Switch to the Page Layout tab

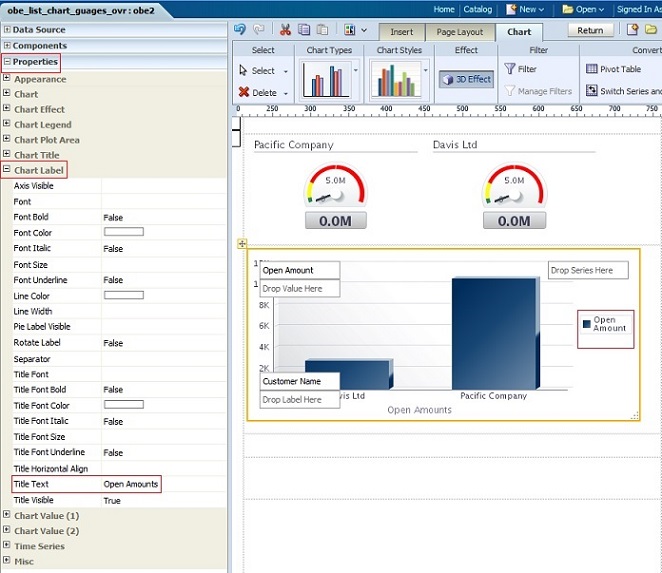(x=459, y=32)
